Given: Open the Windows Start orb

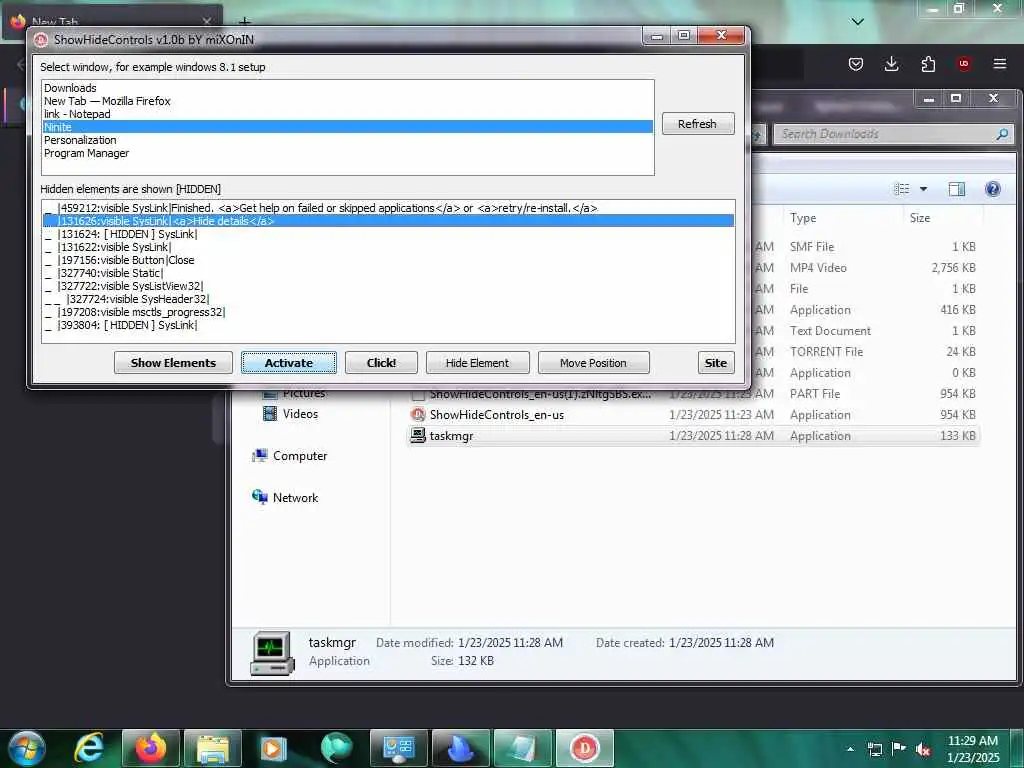Looking at the screenshot, I should pos(27,748).
